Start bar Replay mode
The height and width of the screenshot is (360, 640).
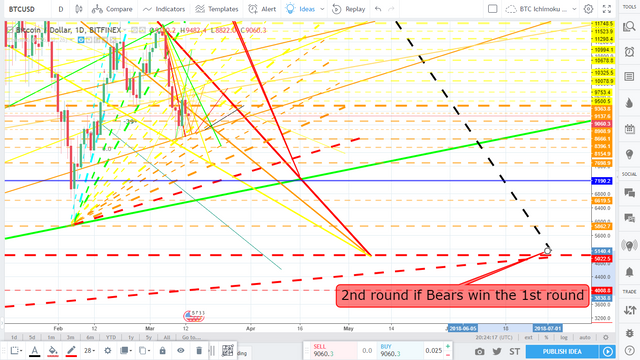click(x=349, y=9)
